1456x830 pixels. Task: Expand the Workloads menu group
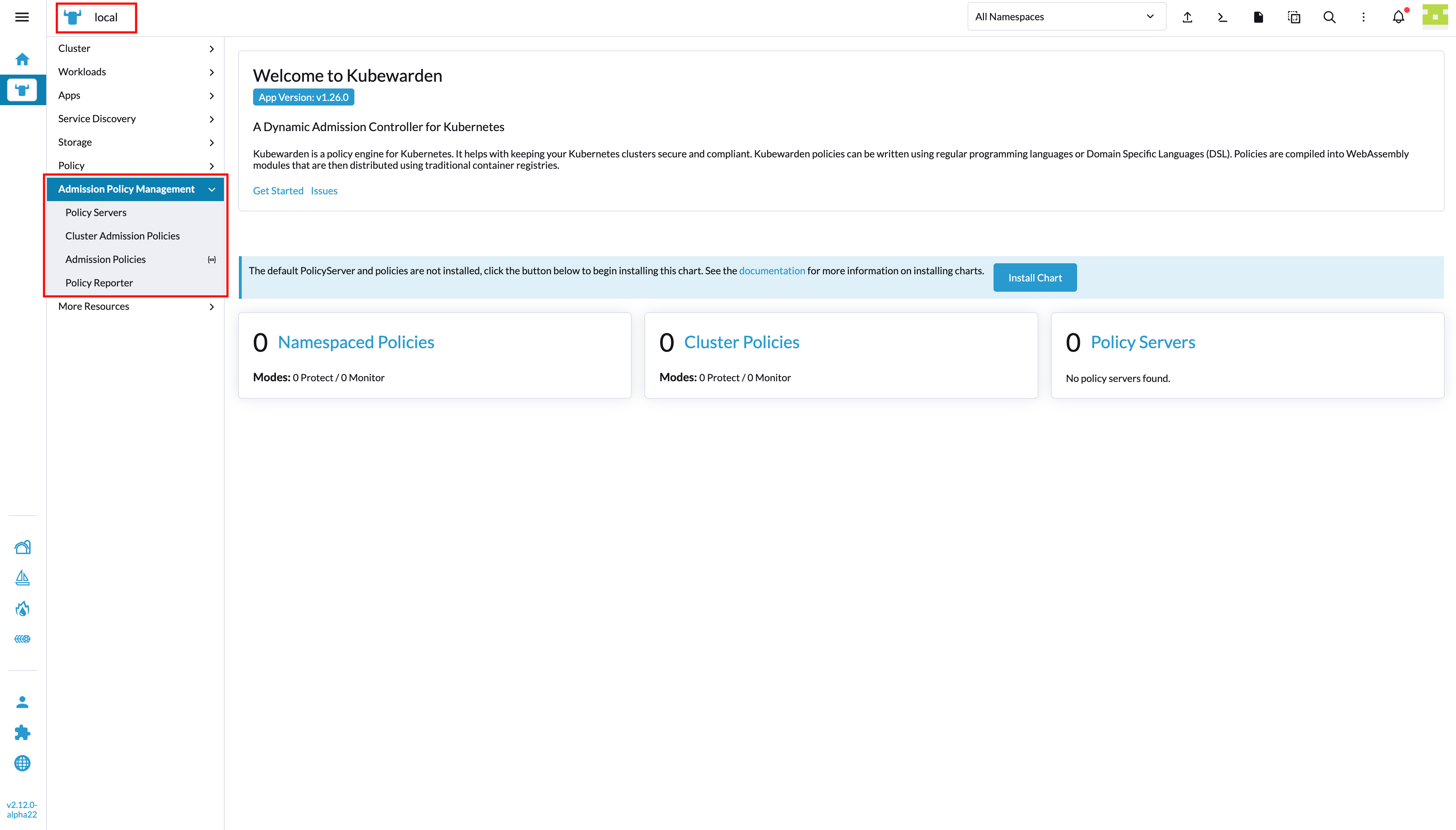coord(136,72)
